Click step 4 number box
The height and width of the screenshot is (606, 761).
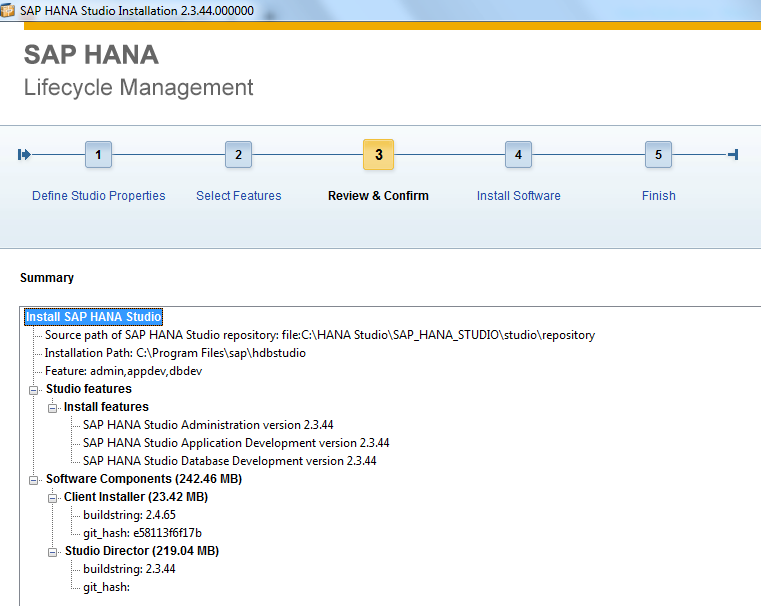pos(518,155)
